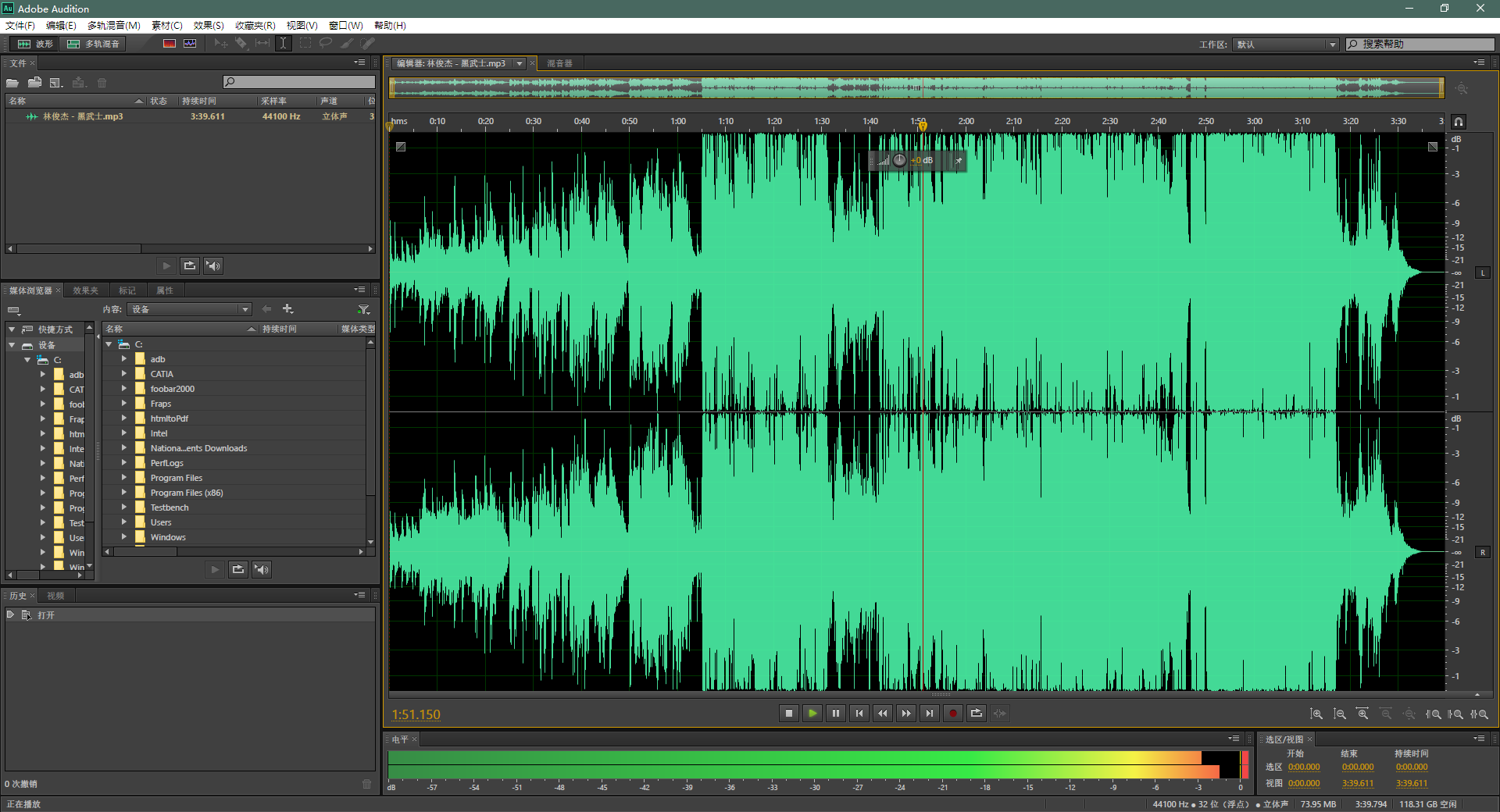Image resolution: width=1500 pixels, height=812 pixels.
Task: Open the 内容 devices dropdown
Action: pyautogui.click(x=189, y=309)
